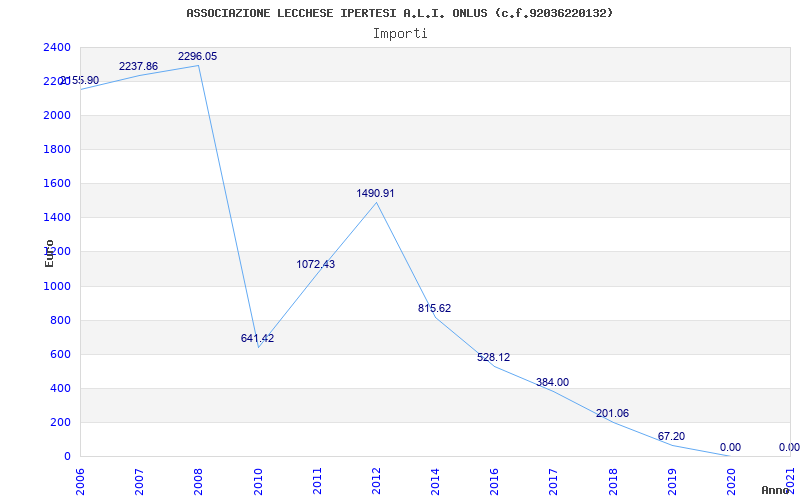Select the 815.62 data label
The height and width of the screenshot is (500, 800).
click(434, 308)
